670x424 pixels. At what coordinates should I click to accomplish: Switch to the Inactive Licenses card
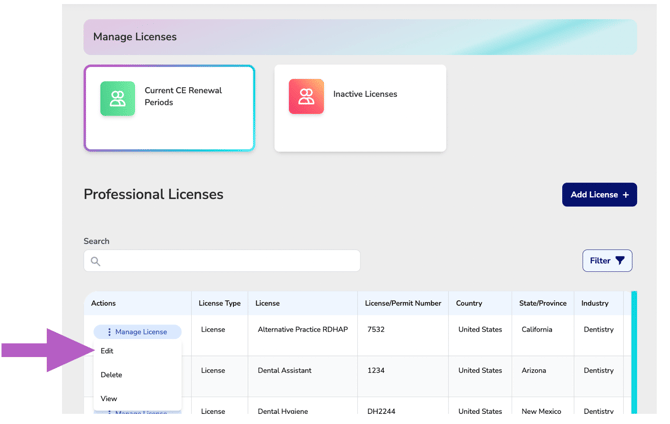360,108
